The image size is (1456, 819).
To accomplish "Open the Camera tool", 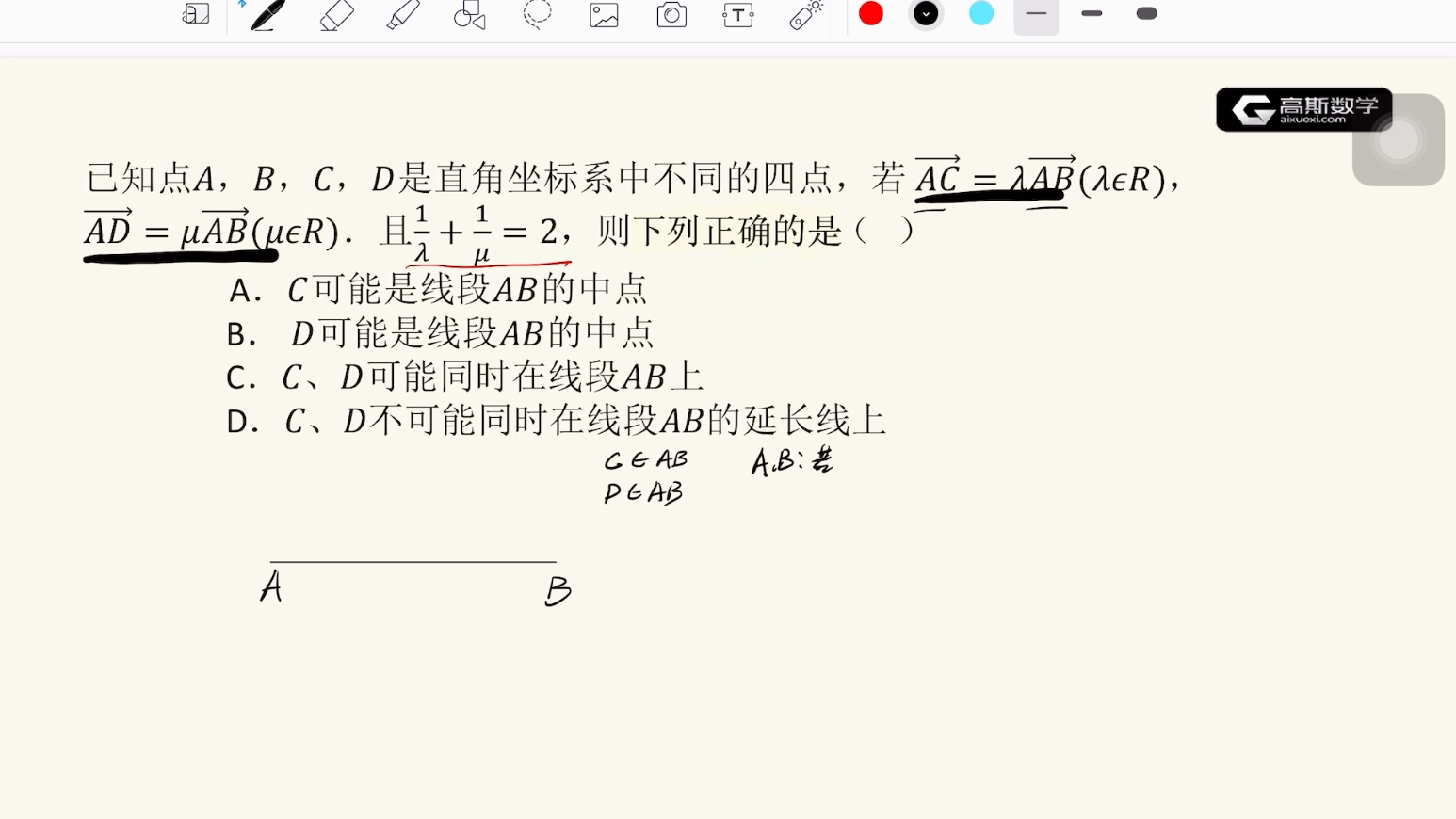I will [671, 15].
